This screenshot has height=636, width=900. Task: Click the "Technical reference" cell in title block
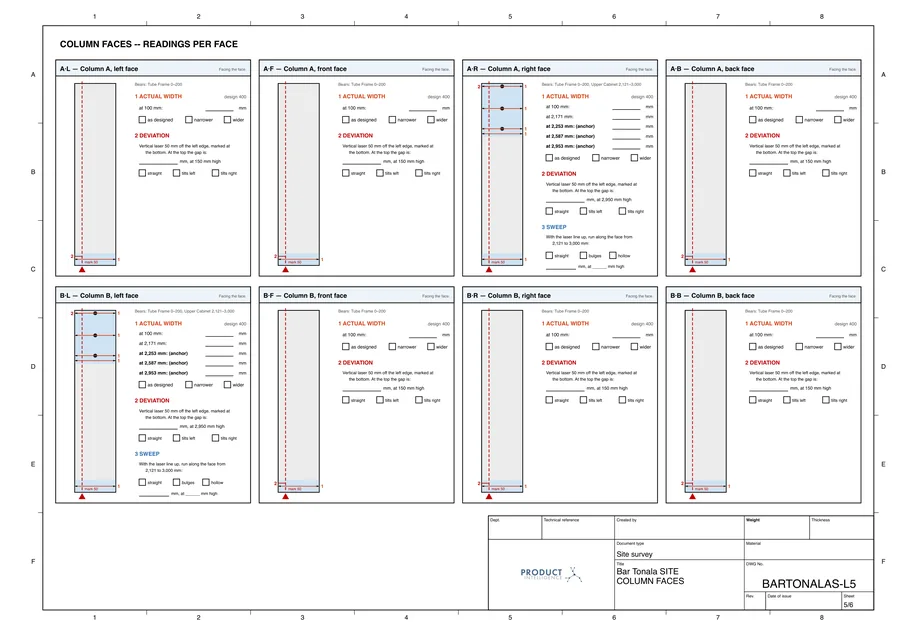click(x=578, y=528)
